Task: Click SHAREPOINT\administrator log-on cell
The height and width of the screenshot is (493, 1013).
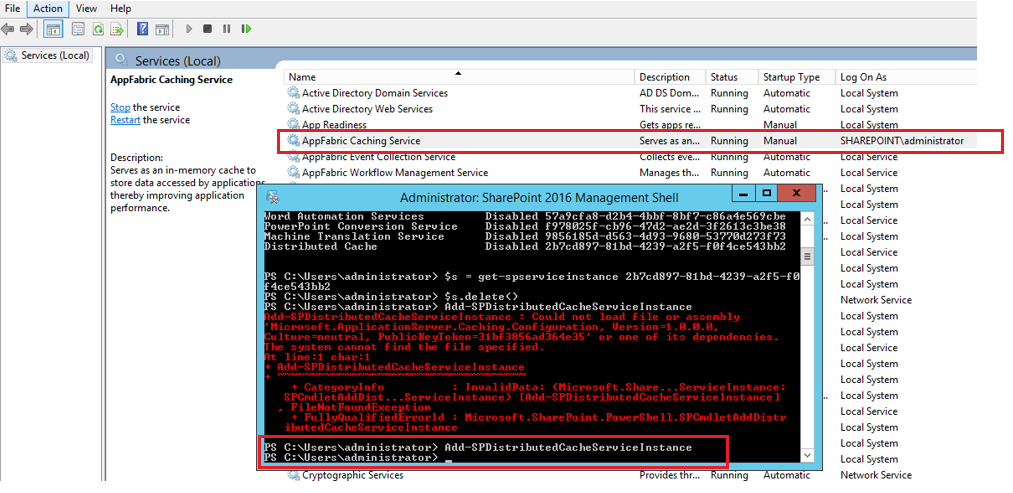Action: [x=902, y=141]
